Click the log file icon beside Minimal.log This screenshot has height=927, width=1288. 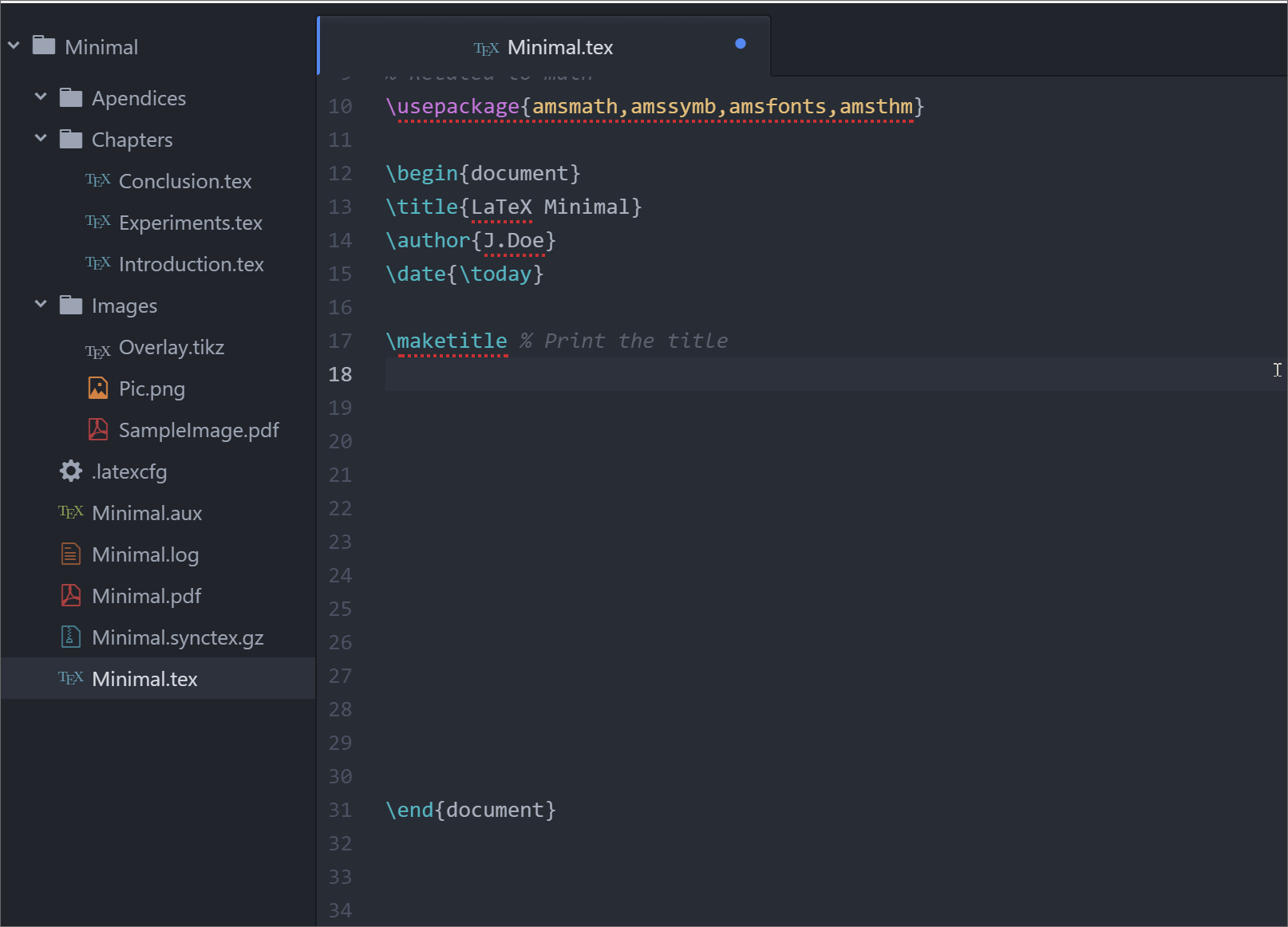tap(71, 554)
